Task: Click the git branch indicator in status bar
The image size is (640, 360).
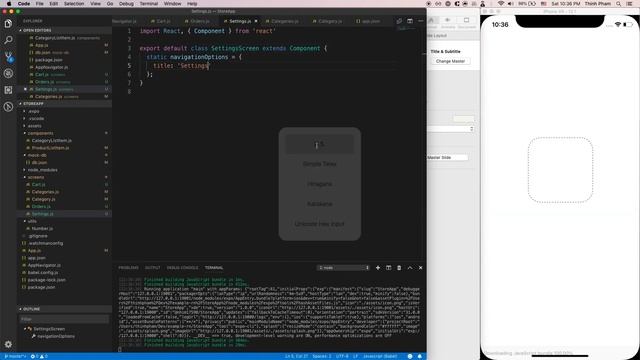Action: pos(15,356)
